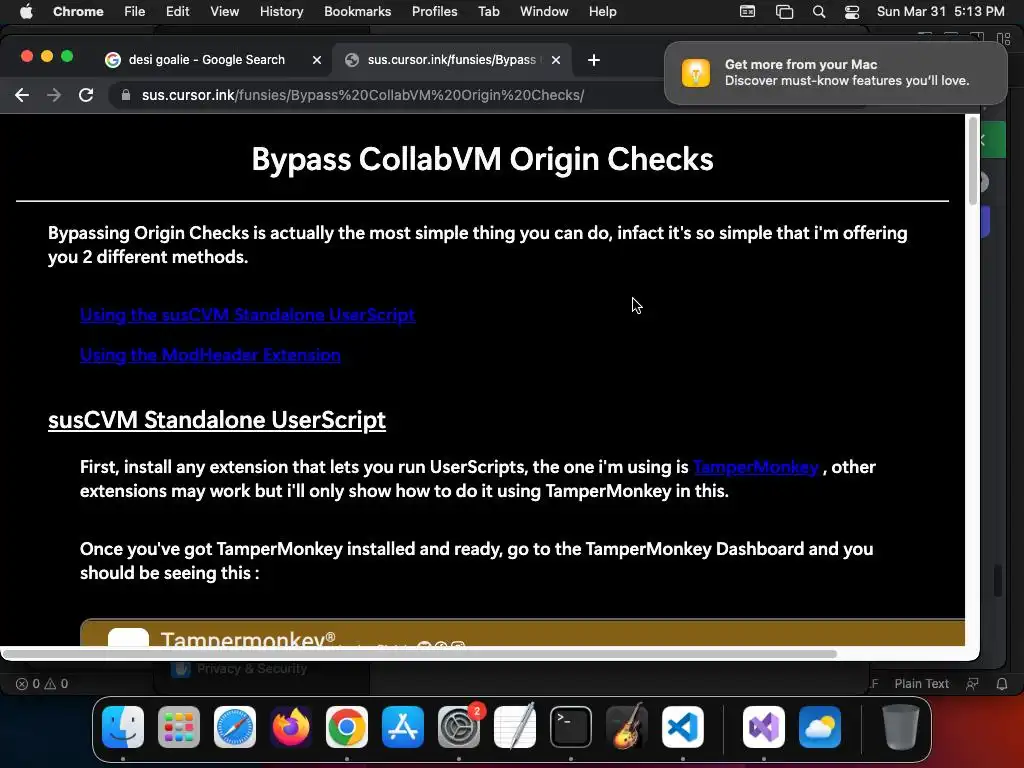Click the vertical page scrollbar thumb
Image resolution: width=1024 pixels, height=768 pixels.
pyautogui.click(x=973, y=159)
